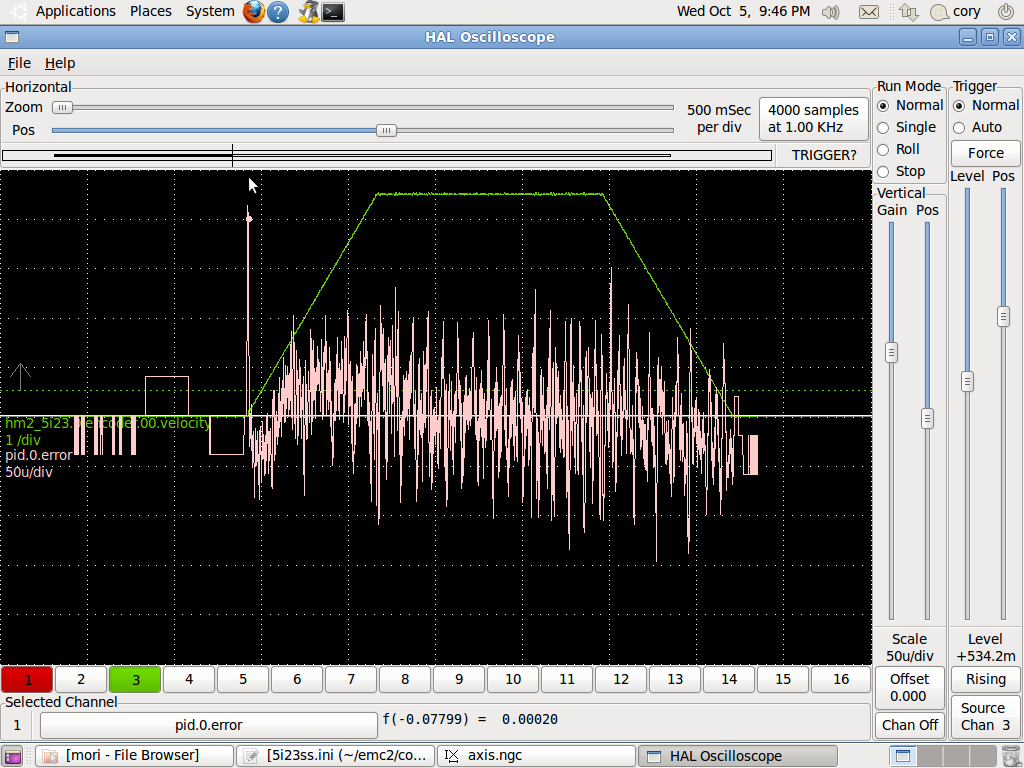Click the clock Wed Oct 5, 9:46 PM
Image resolution: width=1024 pixels, height=768 pixels.
(743, 11)
